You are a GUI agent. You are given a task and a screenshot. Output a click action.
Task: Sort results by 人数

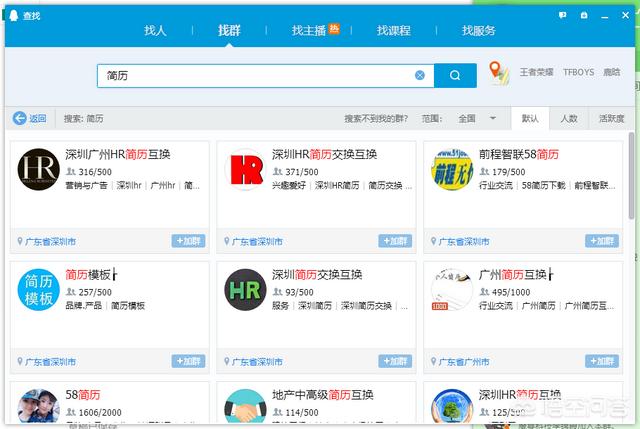pos(568,118)
